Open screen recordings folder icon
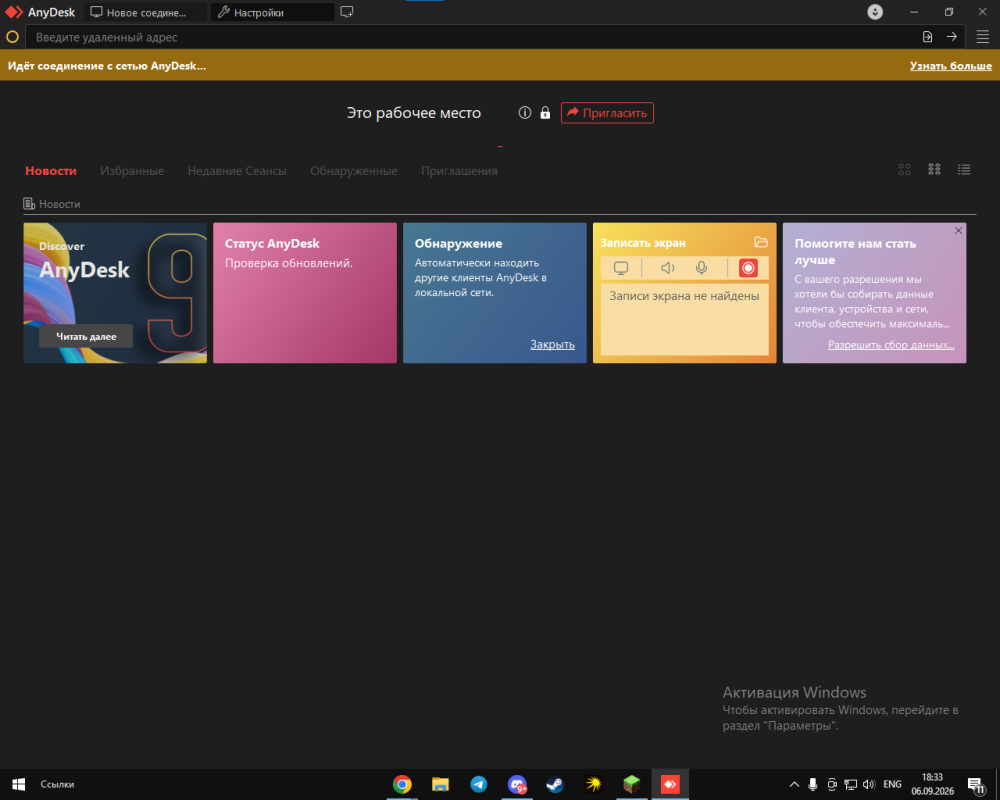The image size is (1000, 800). pyautogui.click(x=761, y=242)
